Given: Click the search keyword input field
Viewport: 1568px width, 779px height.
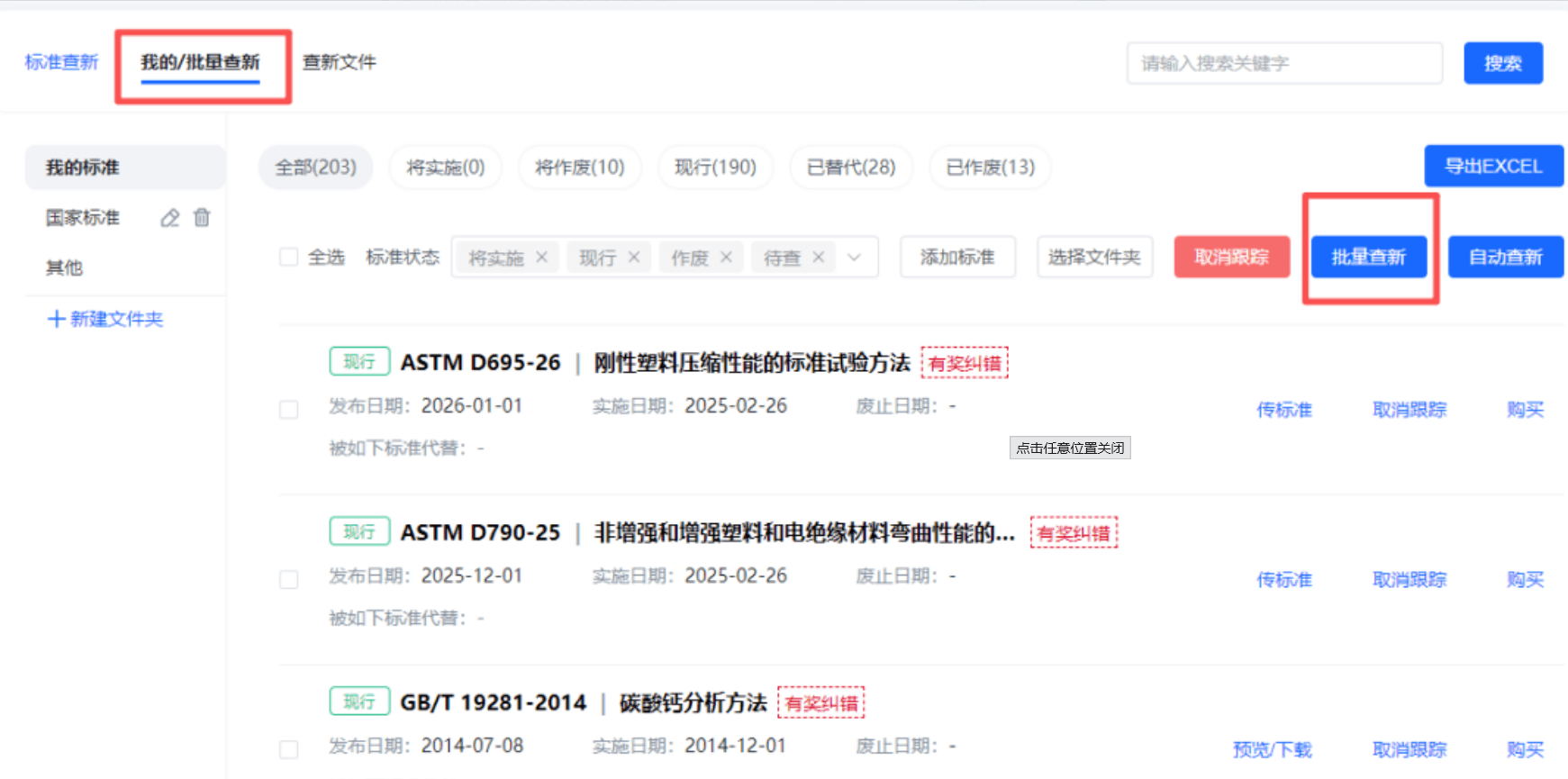Looking at the screenshot, I should [1284, 63].
